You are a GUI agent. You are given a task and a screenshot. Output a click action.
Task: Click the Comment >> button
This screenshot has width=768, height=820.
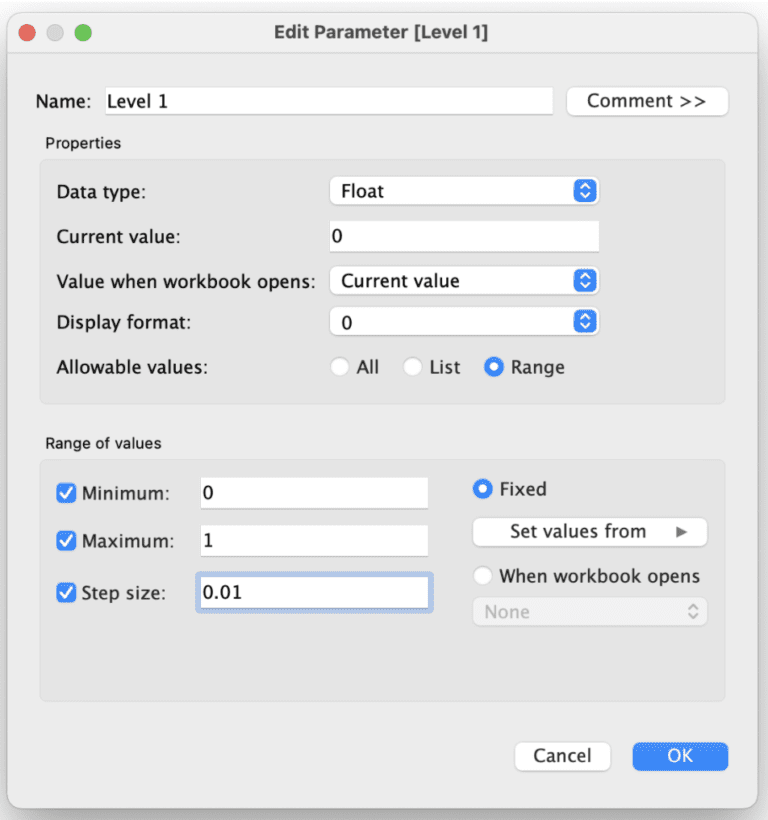click(x=647, y=101)
